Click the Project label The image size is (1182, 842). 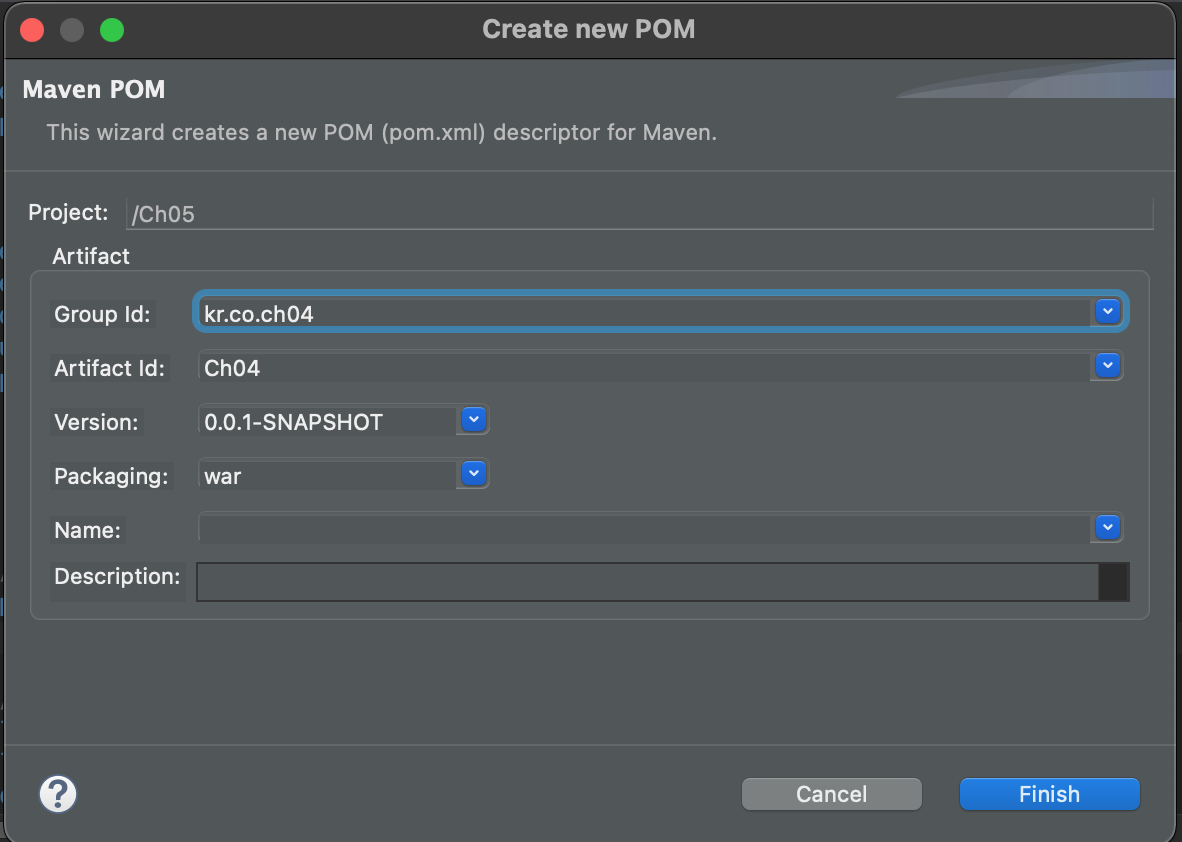[69, 213]
